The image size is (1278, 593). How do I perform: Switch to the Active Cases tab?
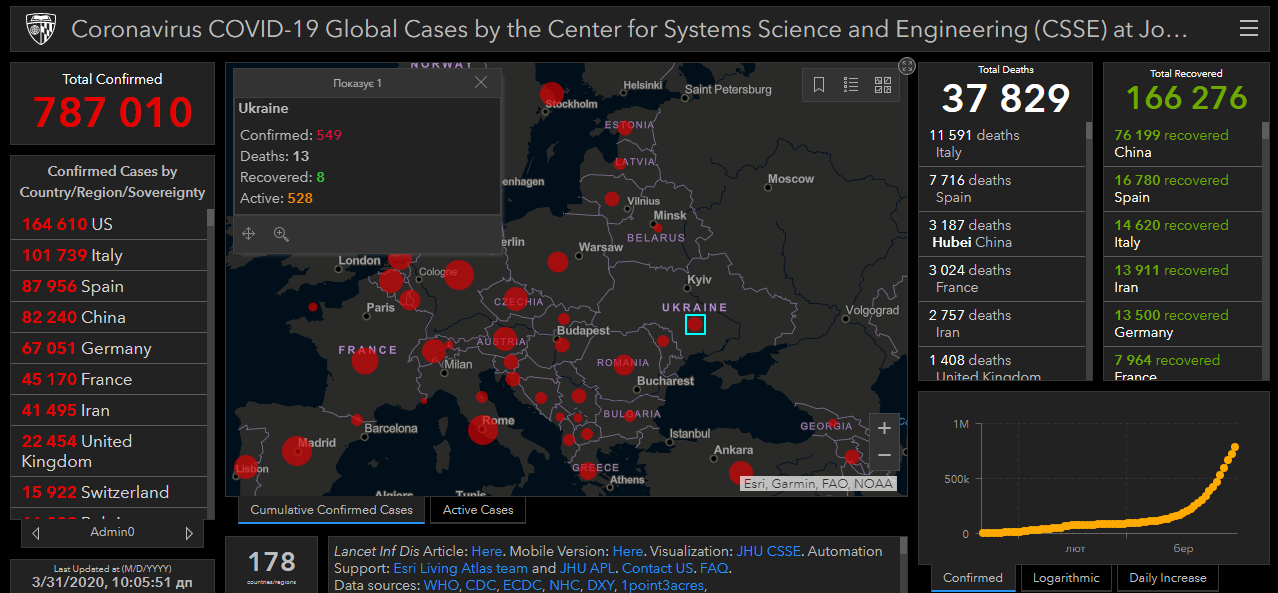click(478, 510)
